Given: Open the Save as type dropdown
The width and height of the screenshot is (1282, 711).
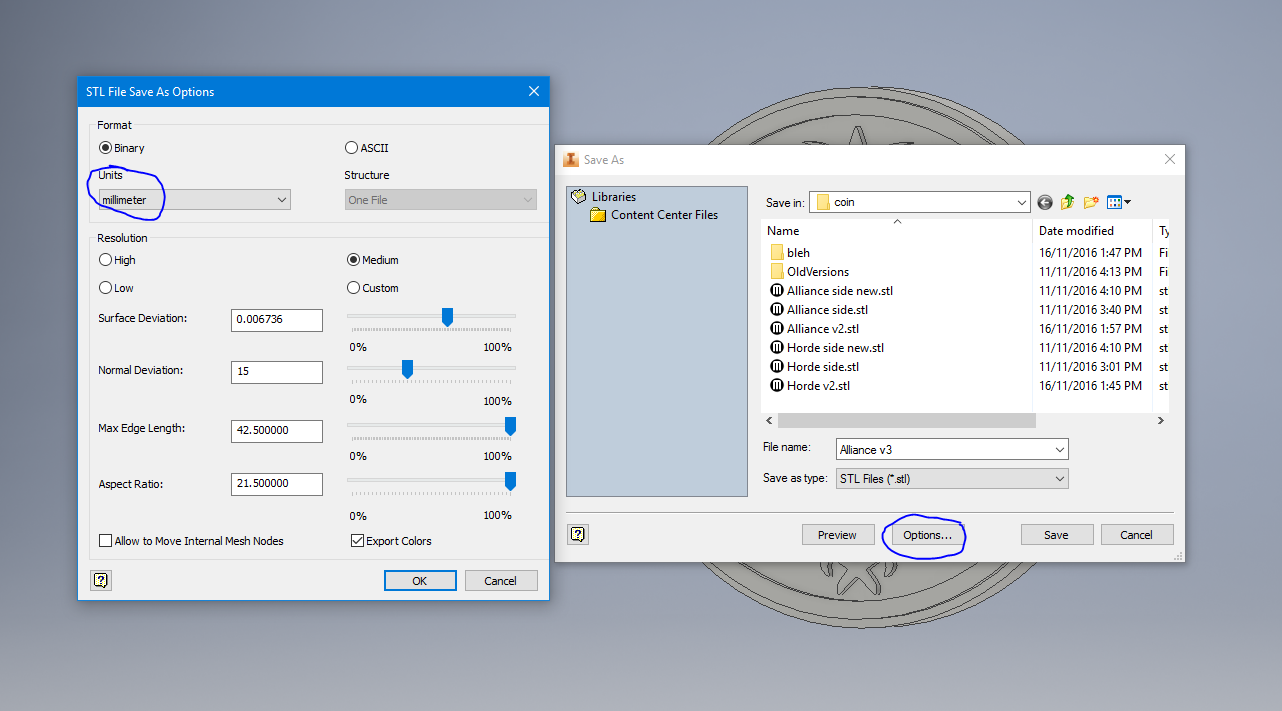Looking at the screenshot, I should tap(1058, 478).
